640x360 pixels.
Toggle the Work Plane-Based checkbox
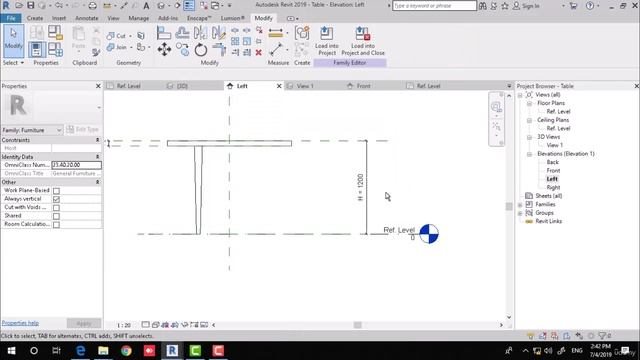pyautogui.click(x=56, y=191)
